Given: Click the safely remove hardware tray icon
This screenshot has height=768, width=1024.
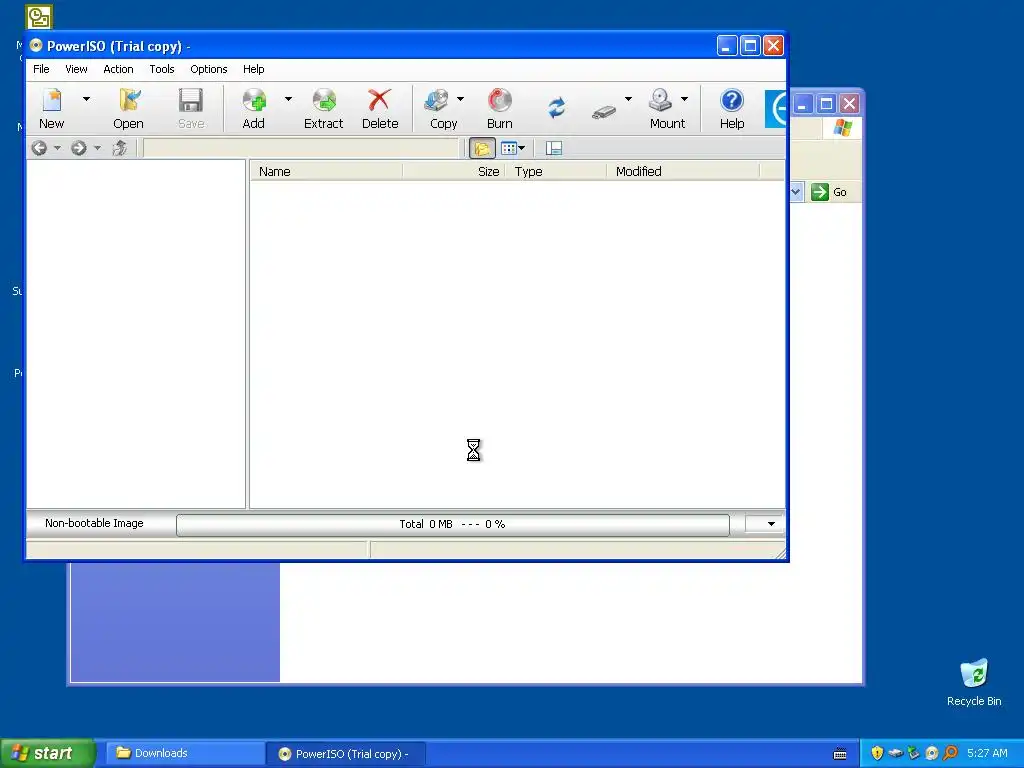Looking at the screenshot, I should 895,753.
